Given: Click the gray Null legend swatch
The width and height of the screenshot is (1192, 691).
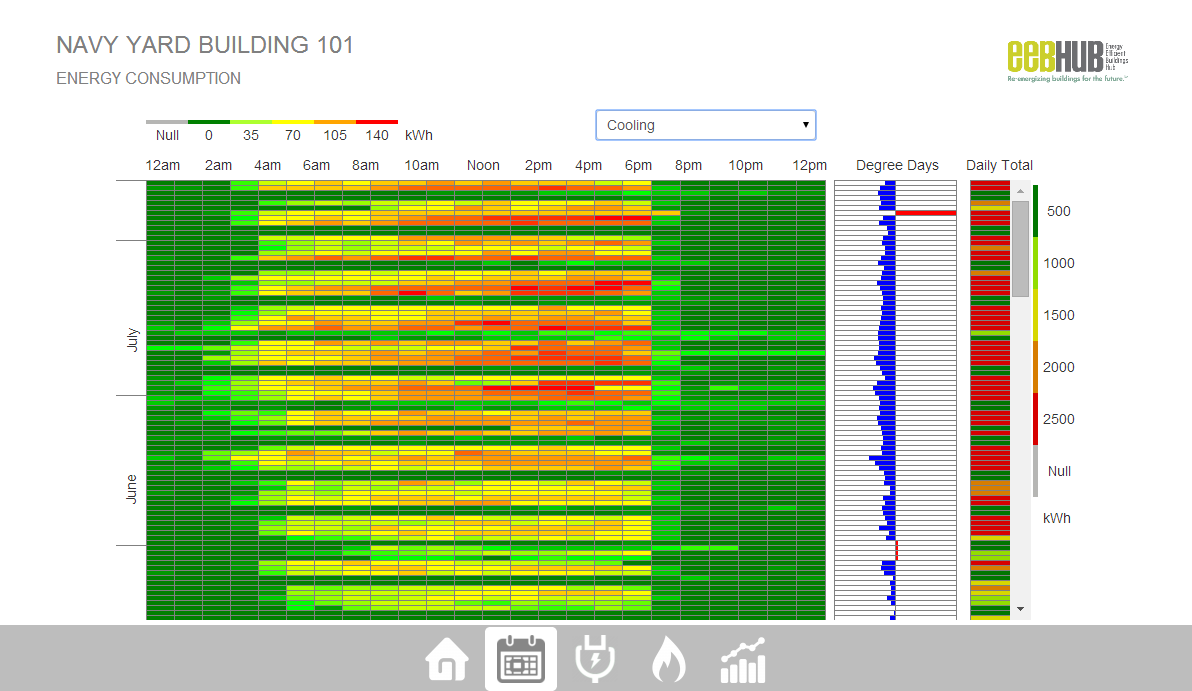Looking at the screenshot, I should pyautogui.click(x=166, y=122).
